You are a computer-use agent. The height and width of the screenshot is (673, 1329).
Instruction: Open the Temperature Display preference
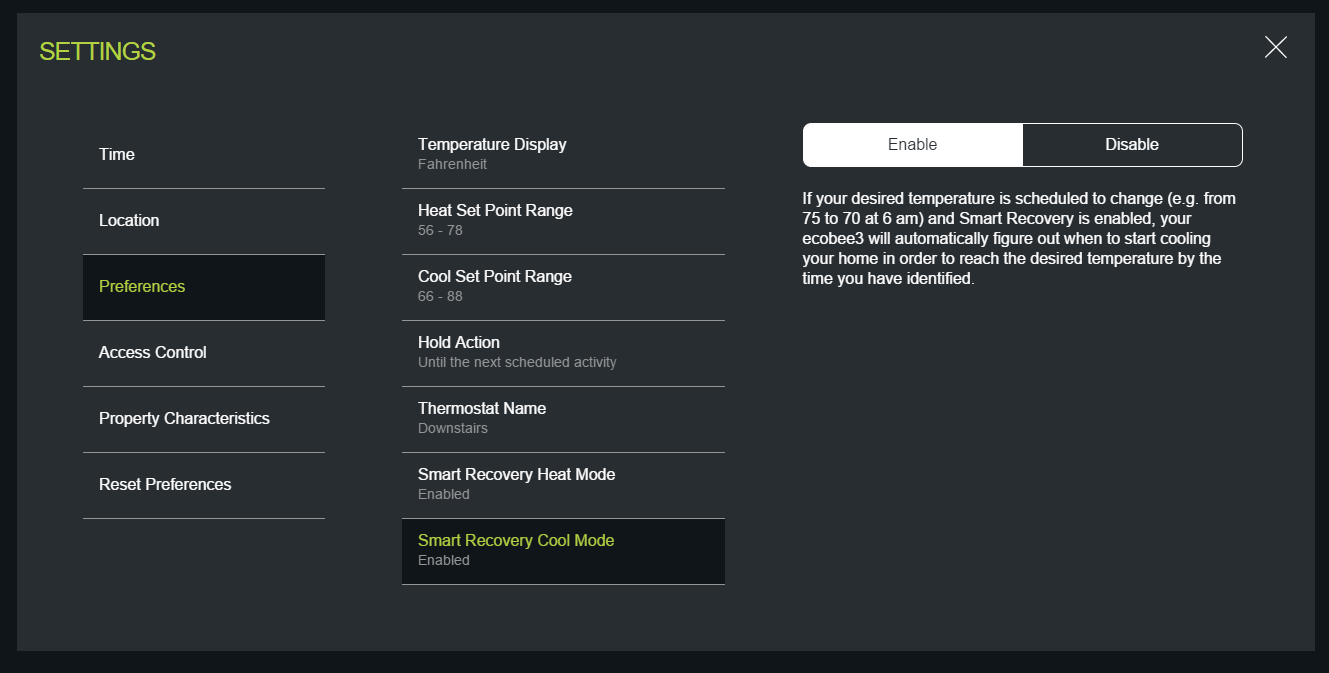point(562,154)
